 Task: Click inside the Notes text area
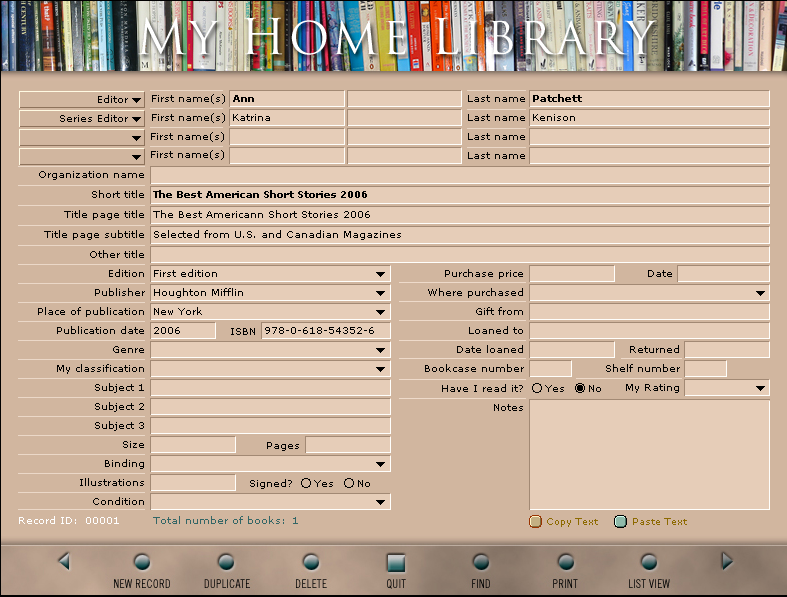click(x=649, y=455)
